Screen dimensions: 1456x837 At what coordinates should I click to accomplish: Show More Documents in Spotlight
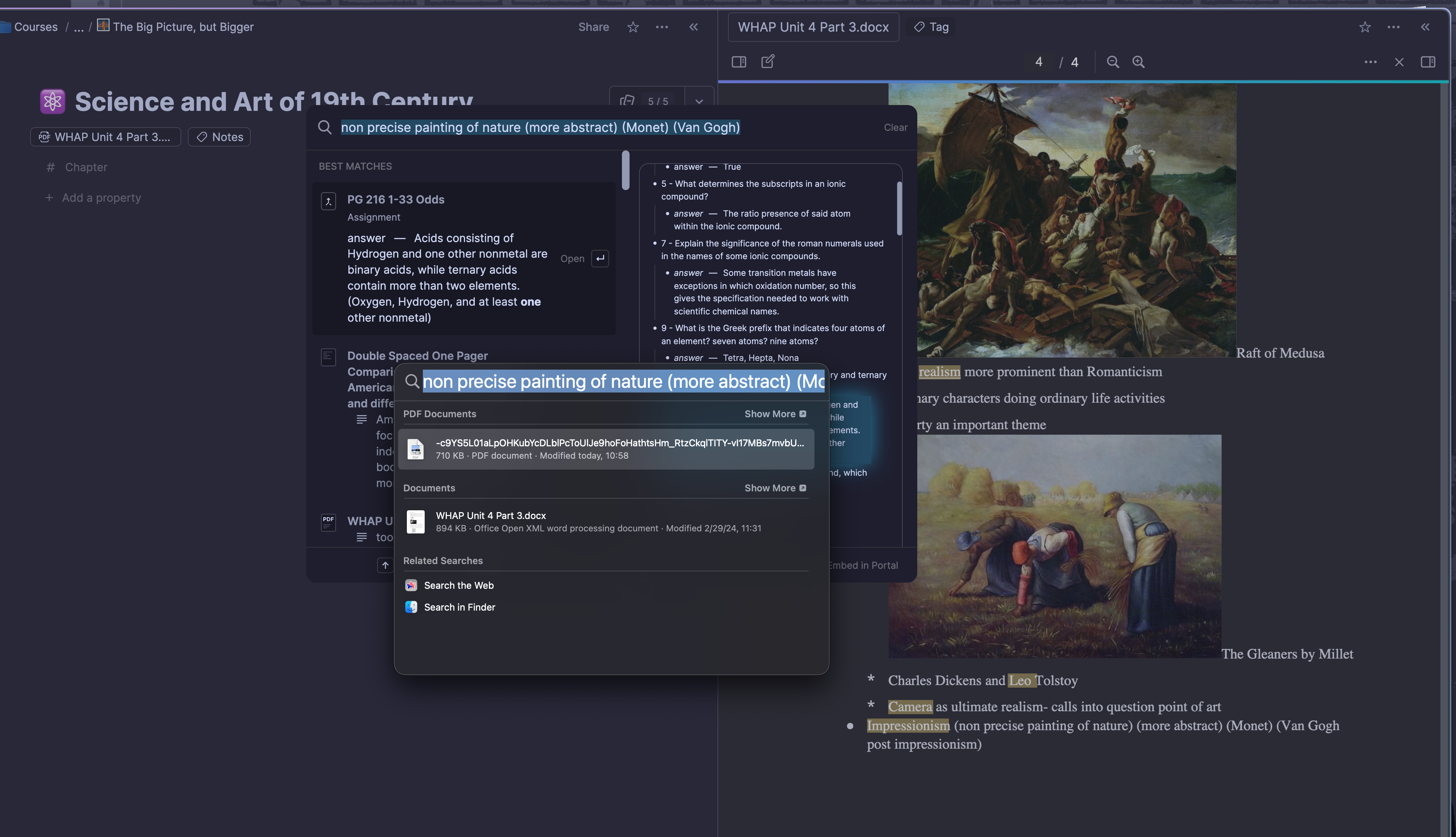click(x=775, y=488)
